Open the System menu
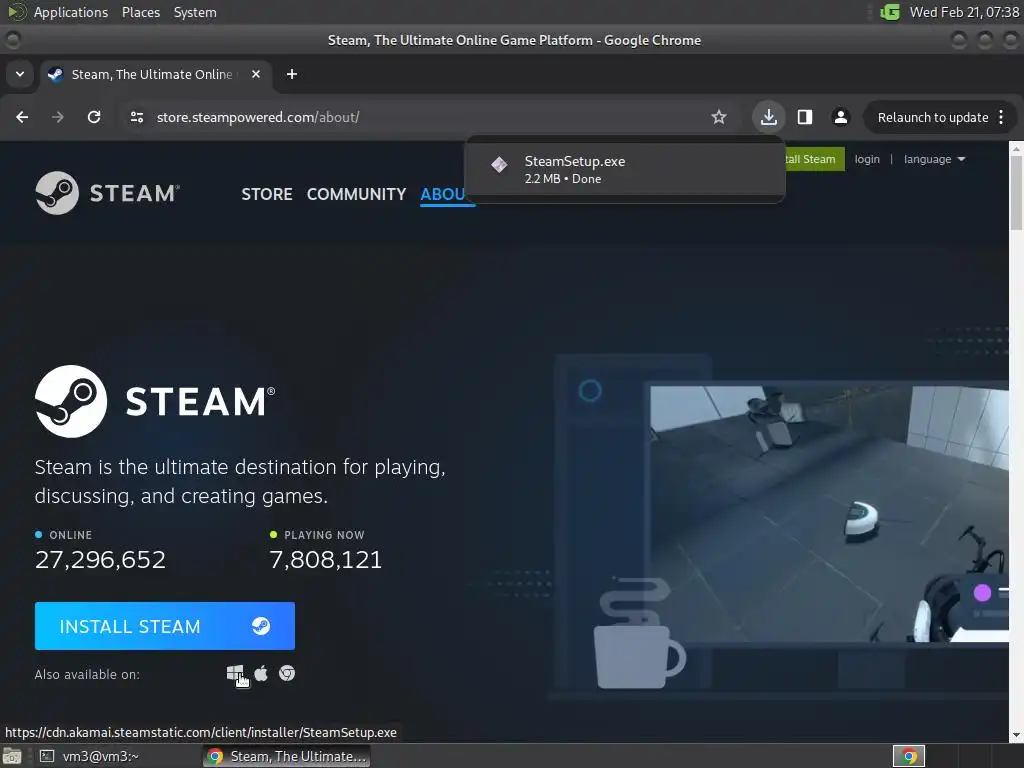Viewport: 1024px width, 768px height. click(x=195, y=12)
